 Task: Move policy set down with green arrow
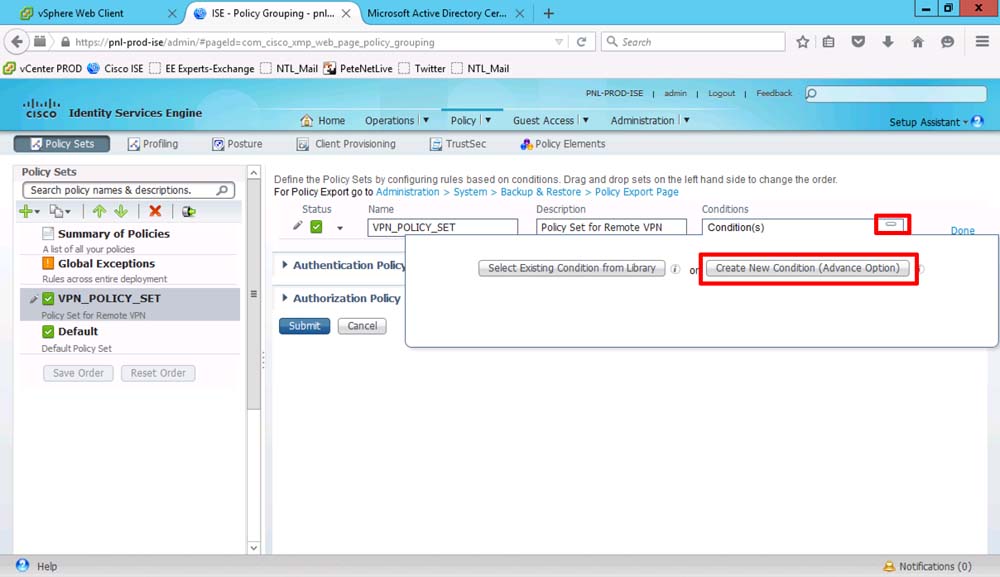[x=121, y=211]
